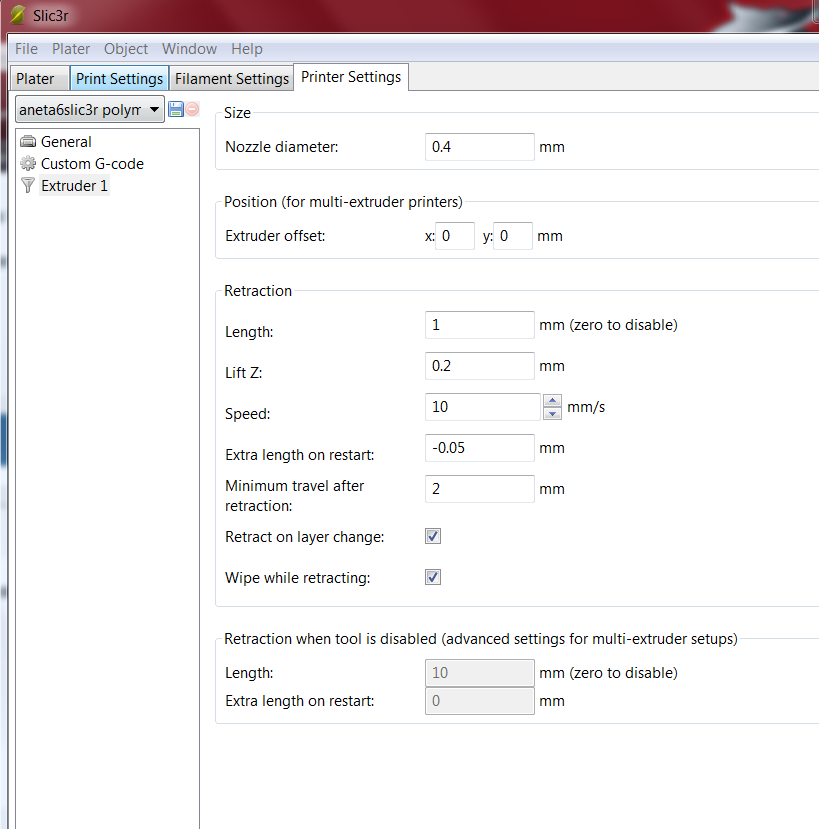819x829 pixels.
Task: Click the "Speed:" label
Action: click(x=247, y=414)
